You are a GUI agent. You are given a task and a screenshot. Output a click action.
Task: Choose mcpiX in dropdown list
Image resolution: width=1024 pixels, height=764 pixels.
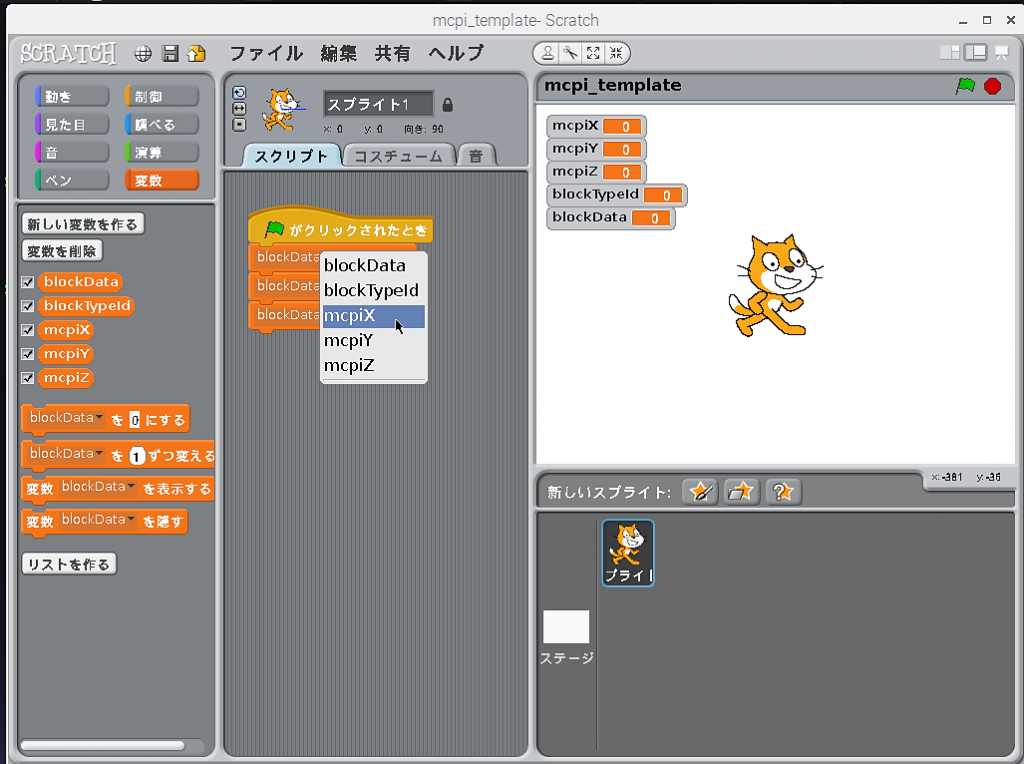click(374, 316)
